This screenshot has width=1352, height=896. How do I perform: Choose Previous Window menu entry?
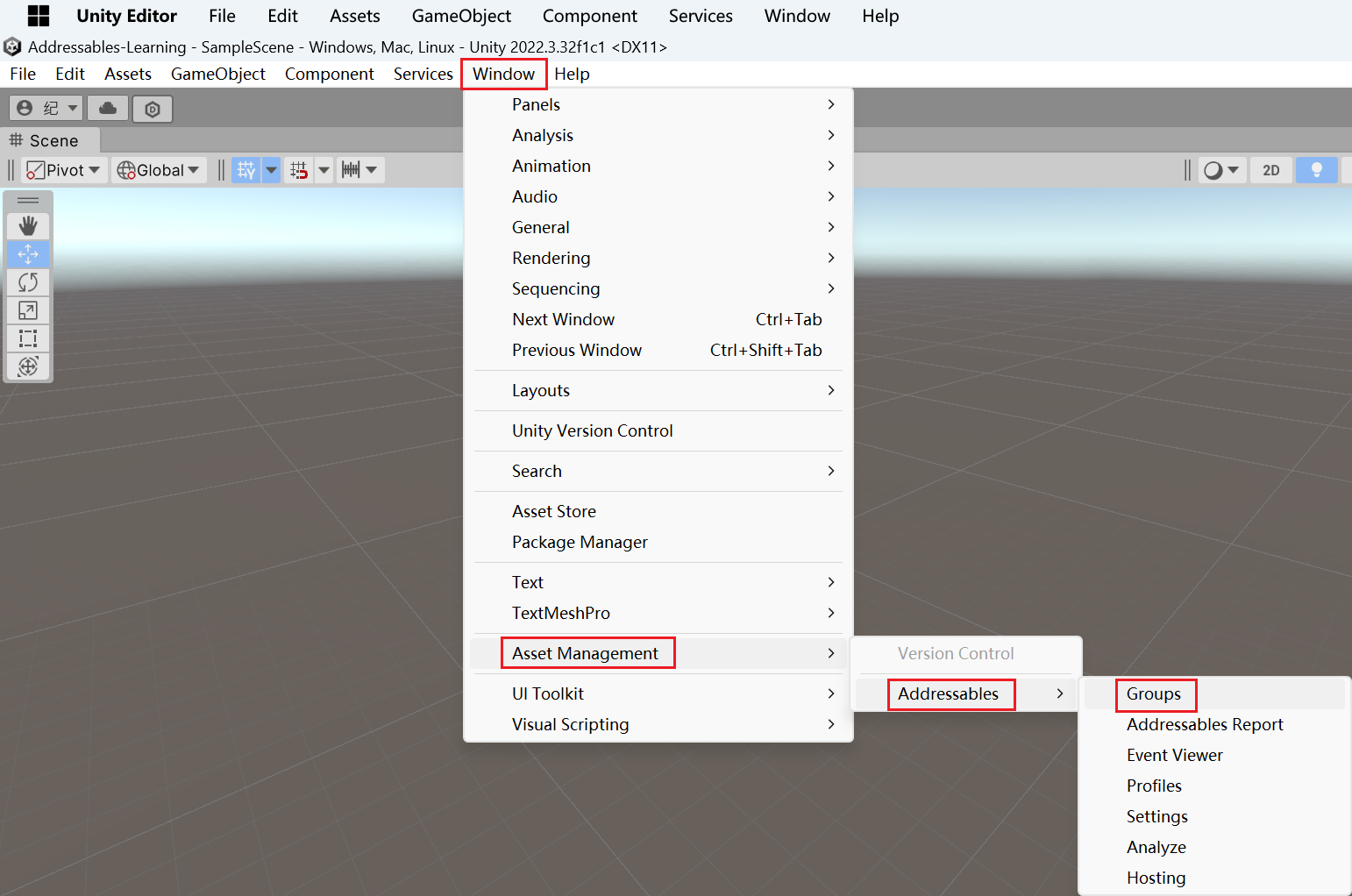pyautogui.click(x=658, y=350)
